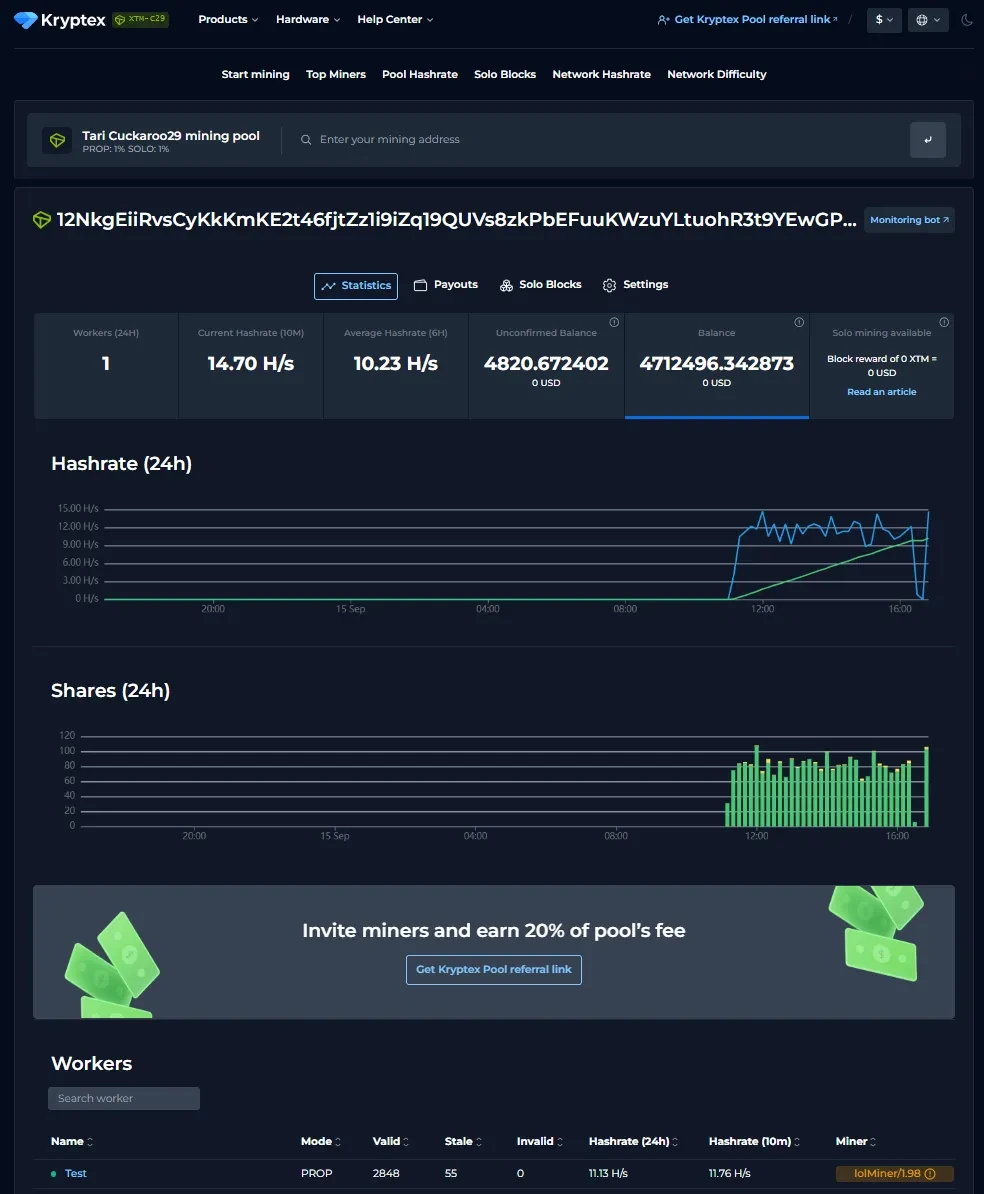Expand the Products menu
Viewport: 984px width, 1194px height.
[x=228, y=20]
